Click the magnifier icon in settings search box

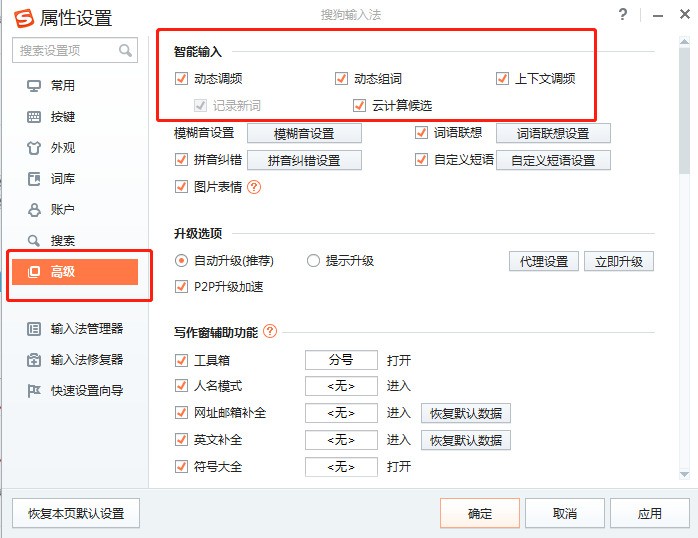point(125,50)
